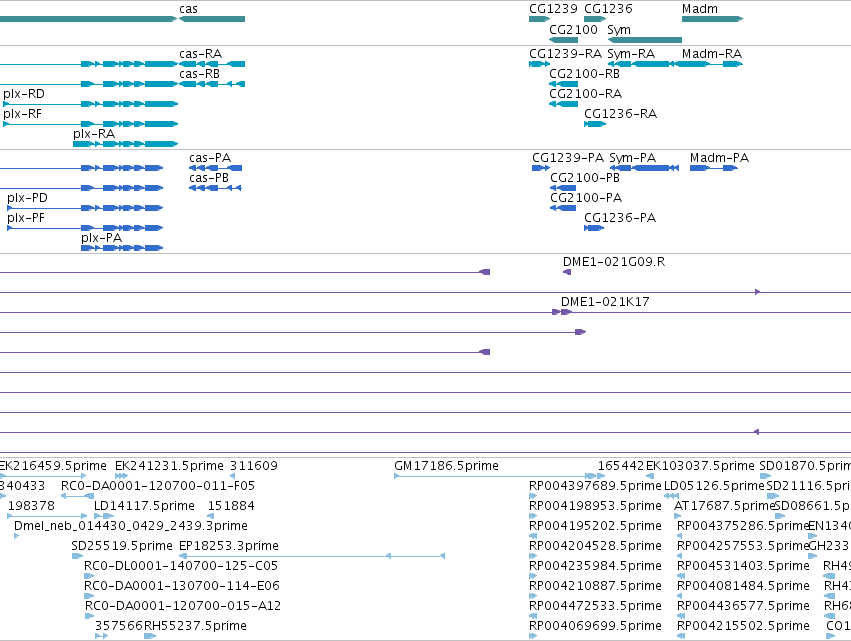Select the LD14117.5prime EST label

(144, 506)
